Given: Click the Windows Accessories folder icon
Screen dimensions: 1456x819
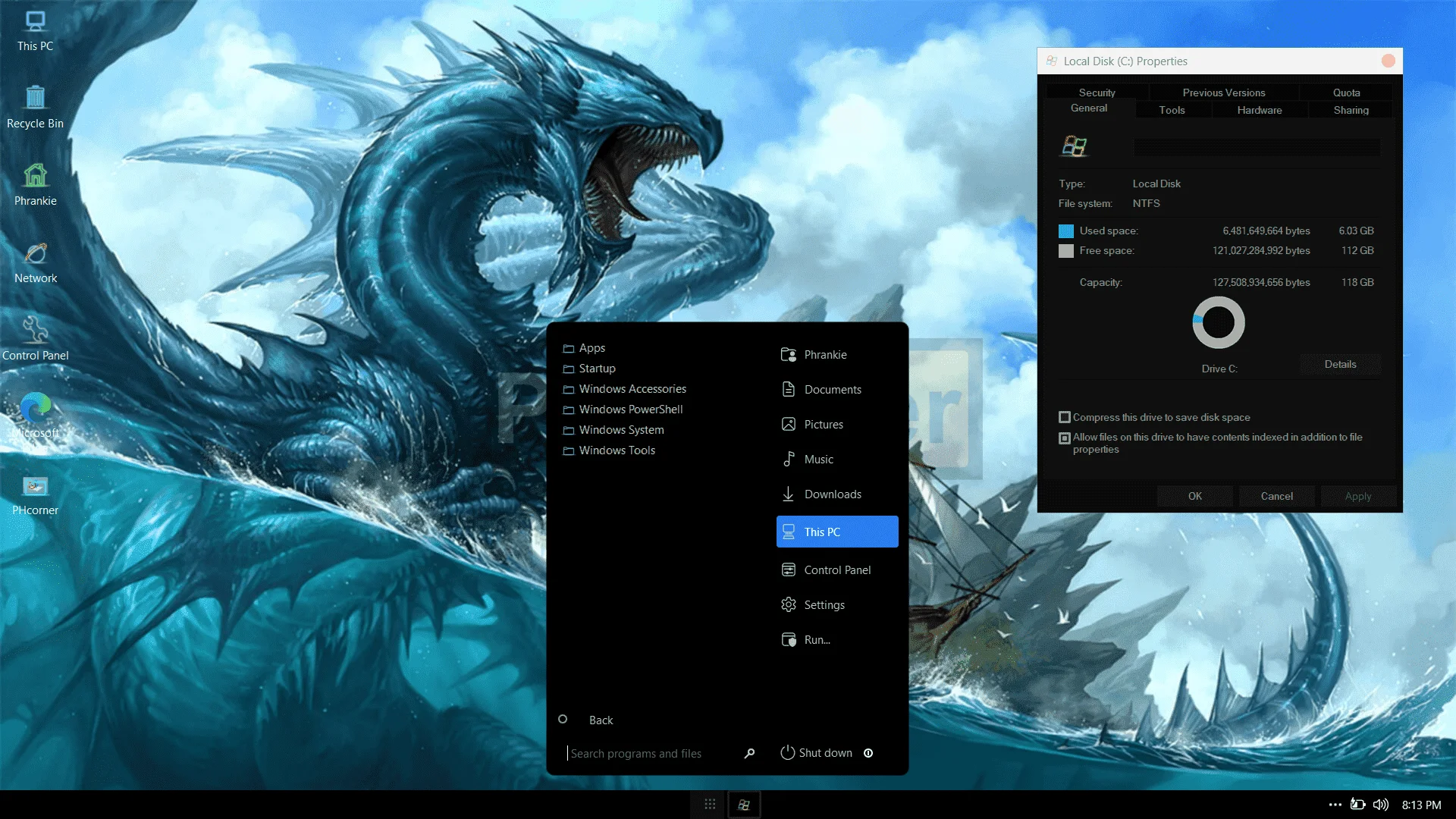Looking at the screenshot, I should pos(568,389).
